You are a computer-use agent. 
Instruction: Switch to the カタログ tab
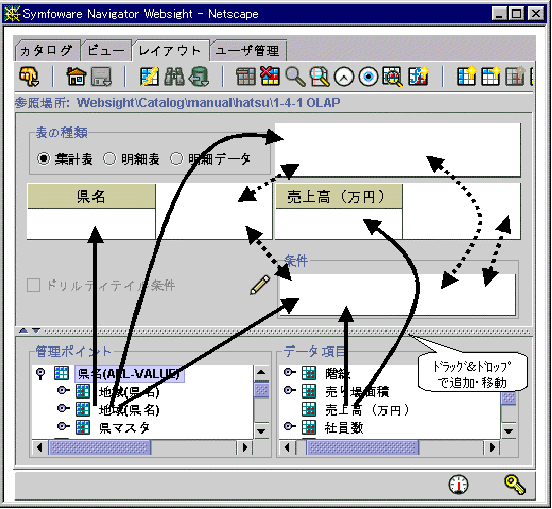(x=47, y=51)
